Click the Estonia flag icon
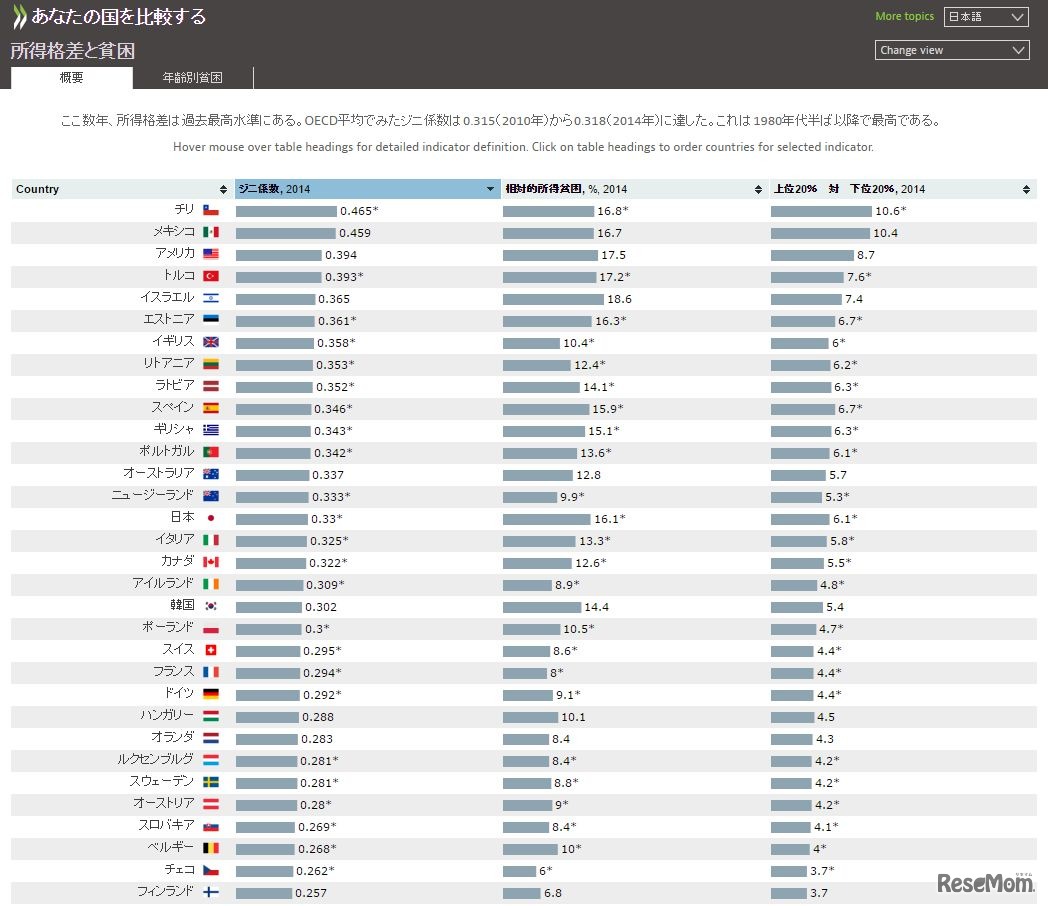 (211, 320)
